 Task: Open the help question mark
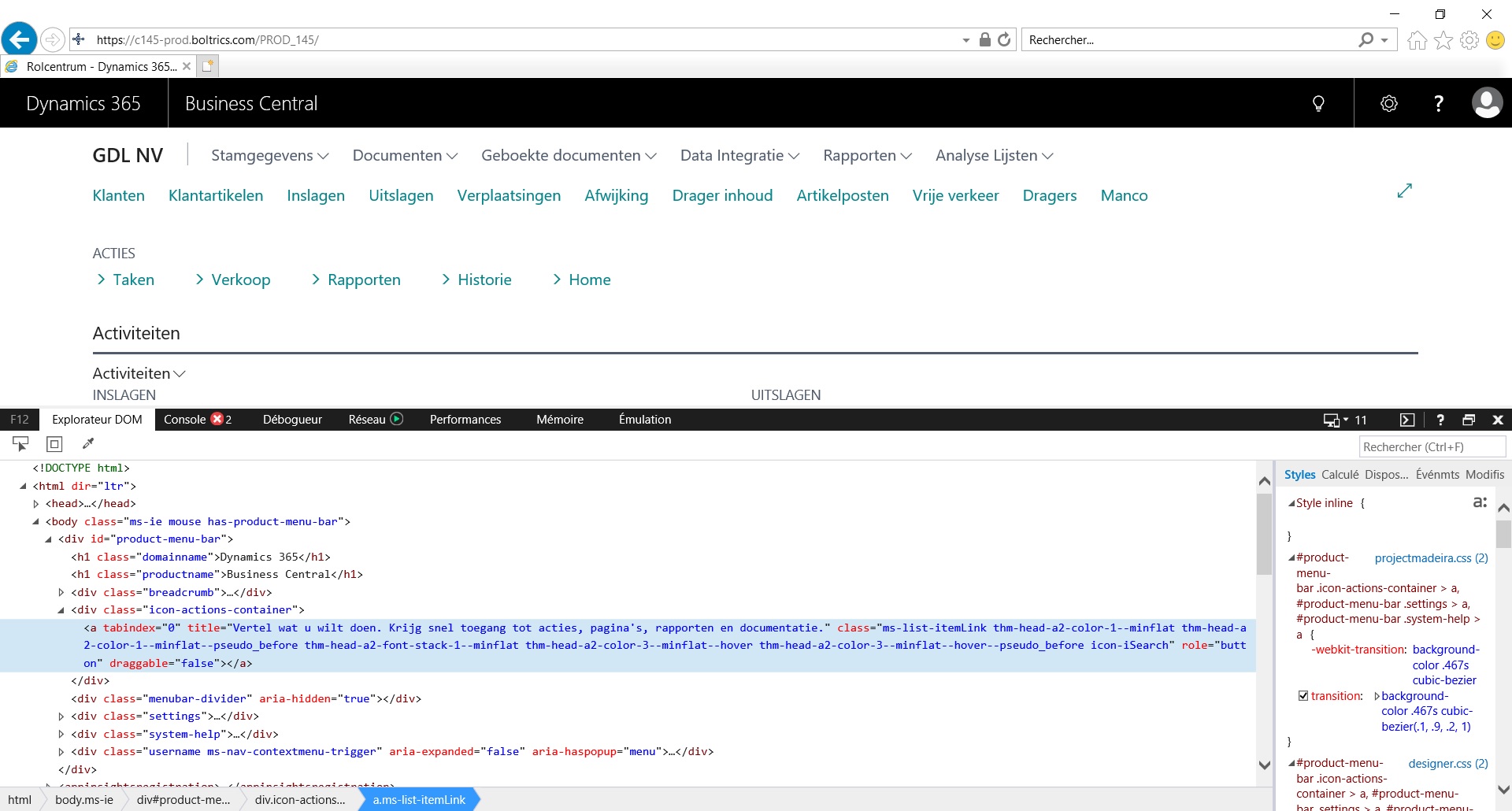[x=1439, y=103]
